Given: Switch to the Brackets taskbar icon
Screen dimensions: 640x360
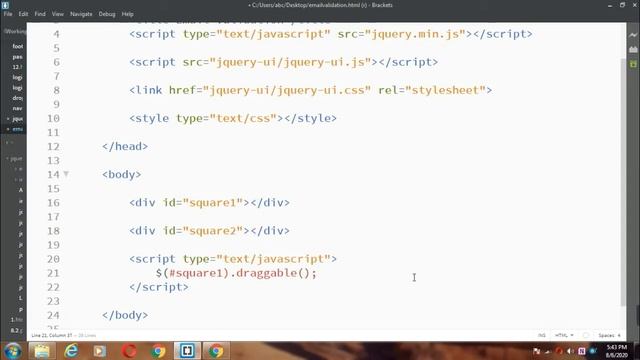Looking at the screenshot, I should (x=187, y=351).
